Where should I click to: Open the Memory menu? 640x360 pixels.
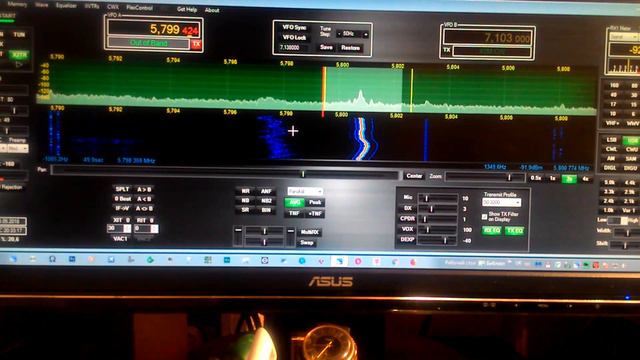click(x=17, y=4)
